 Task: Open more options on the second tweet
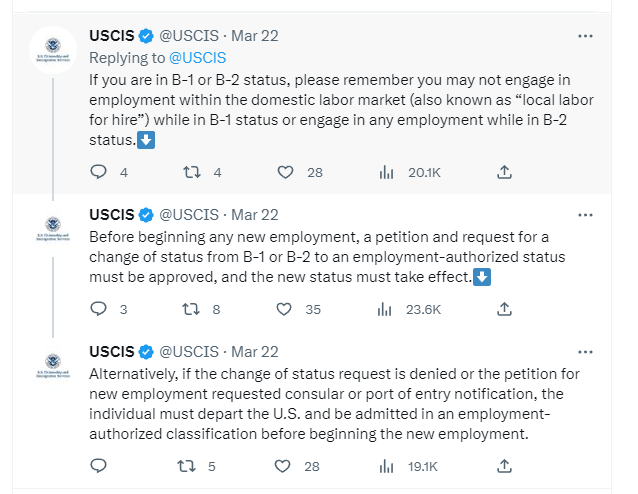click(587, 215)
